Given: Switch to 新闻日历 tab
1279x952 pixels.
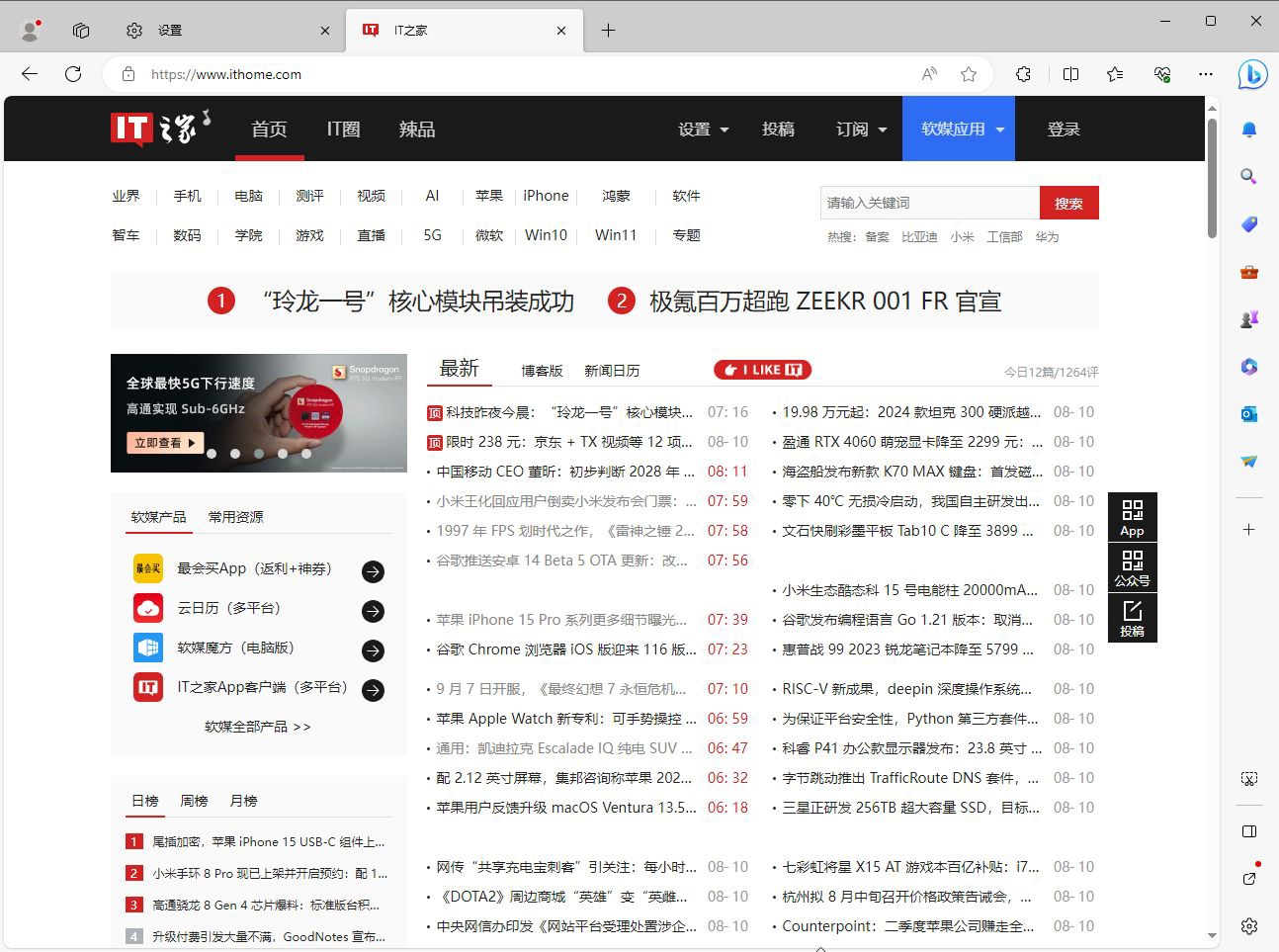Looking at the screenshot, I should pyautogui.click(x=612, y=371).
